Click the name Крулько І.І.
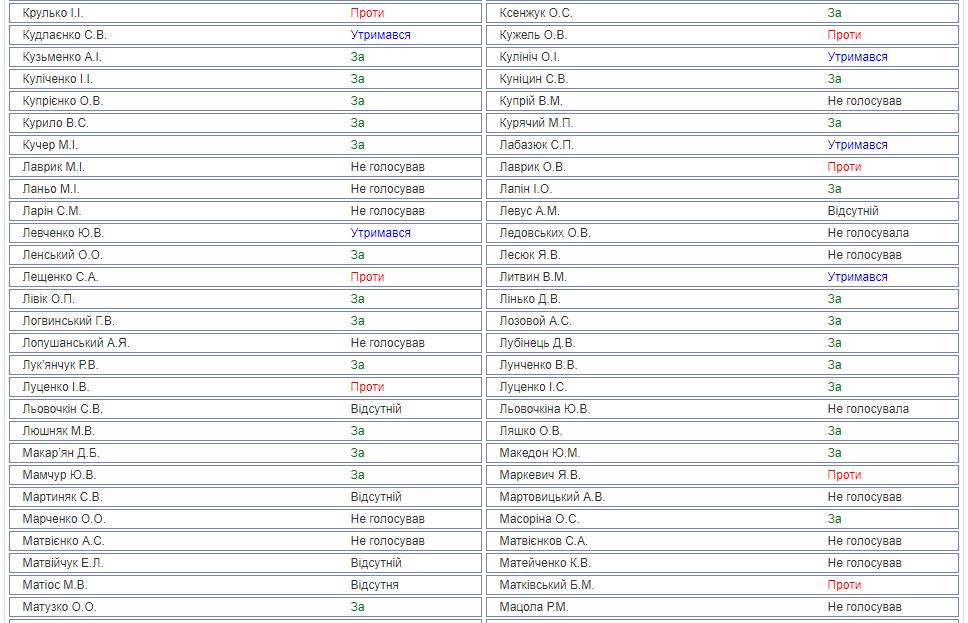 tap(53, 13)
